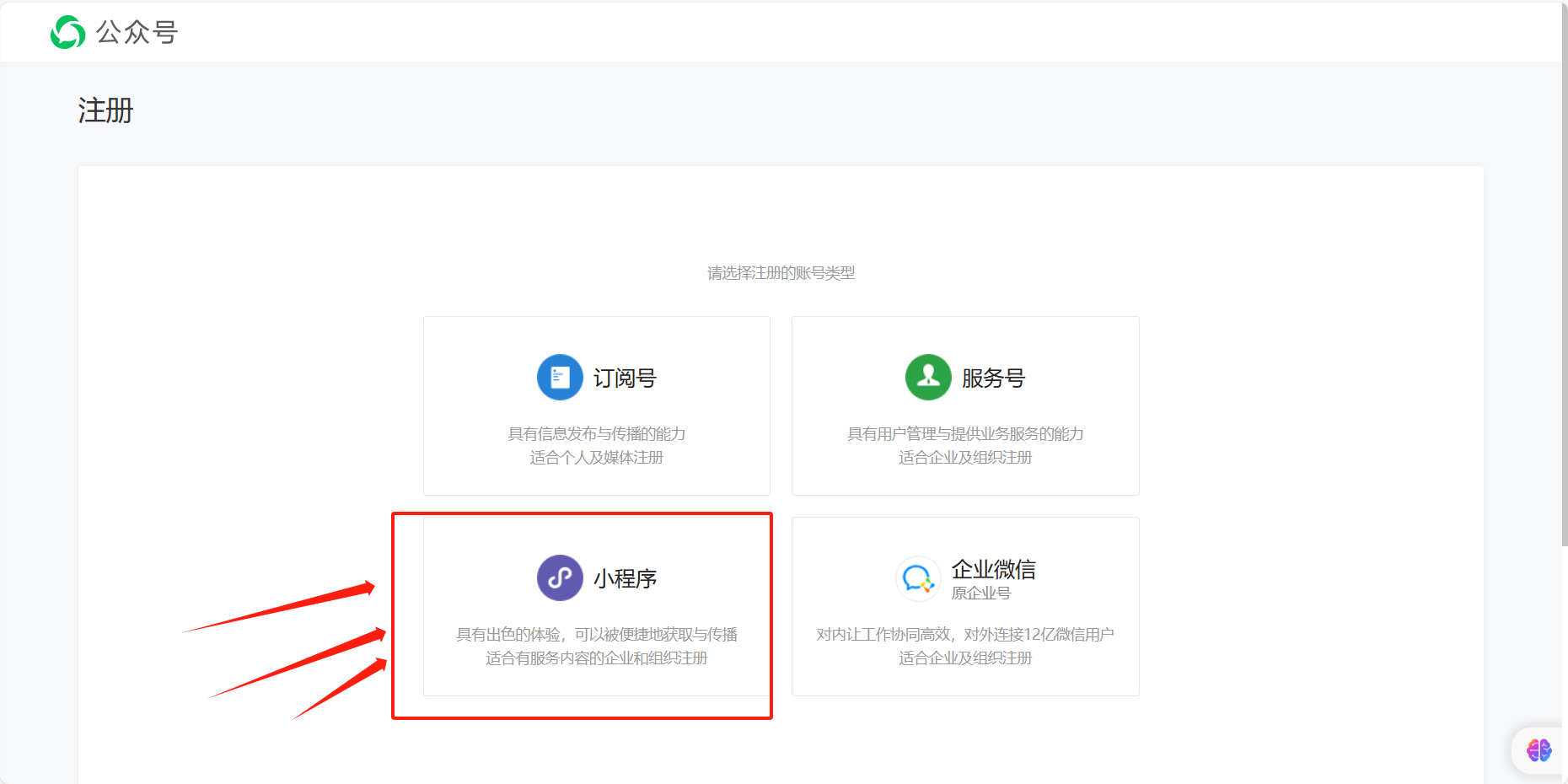Click the page vertical scrollbar
1568x784 pixels.
(x=1565, y=274)
